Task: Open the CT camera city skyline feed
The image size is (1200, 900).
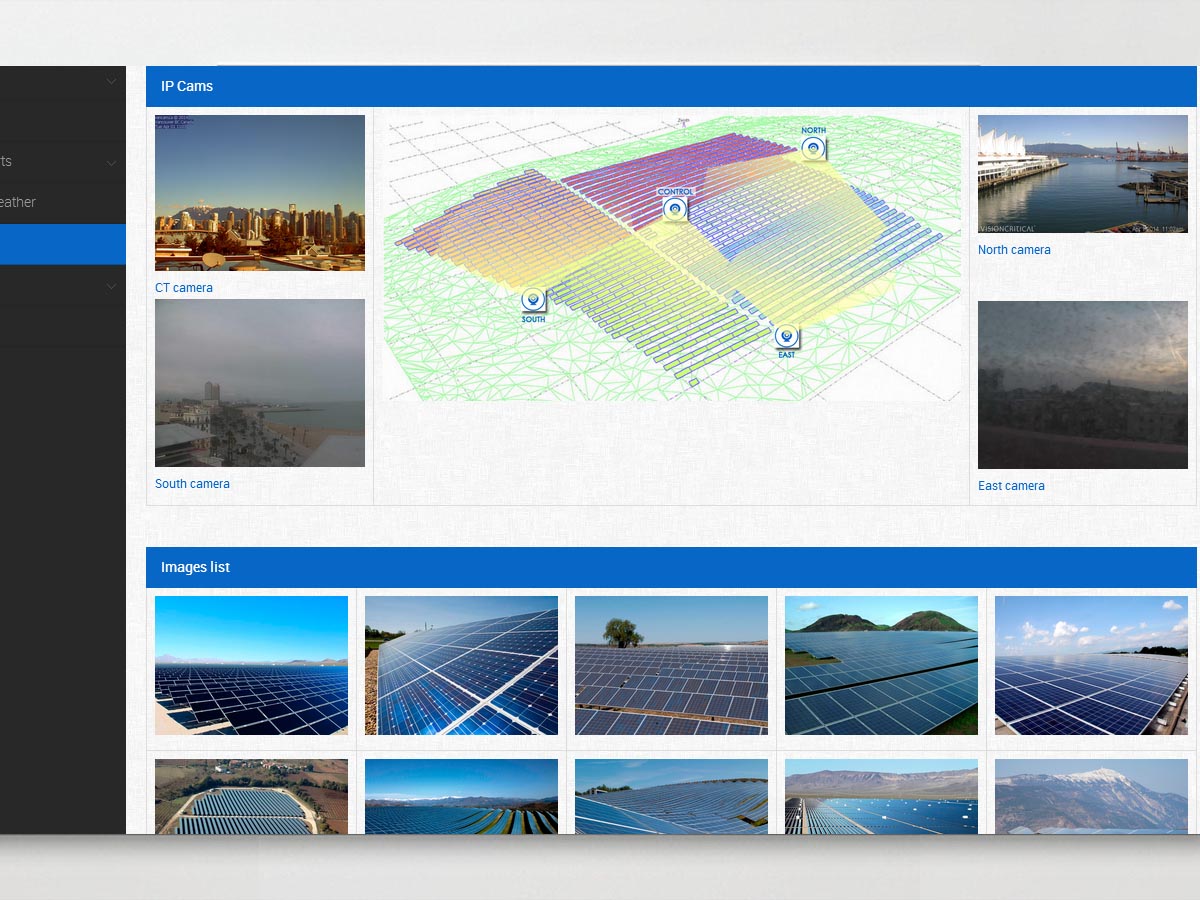Action: [x=260, y=193]
